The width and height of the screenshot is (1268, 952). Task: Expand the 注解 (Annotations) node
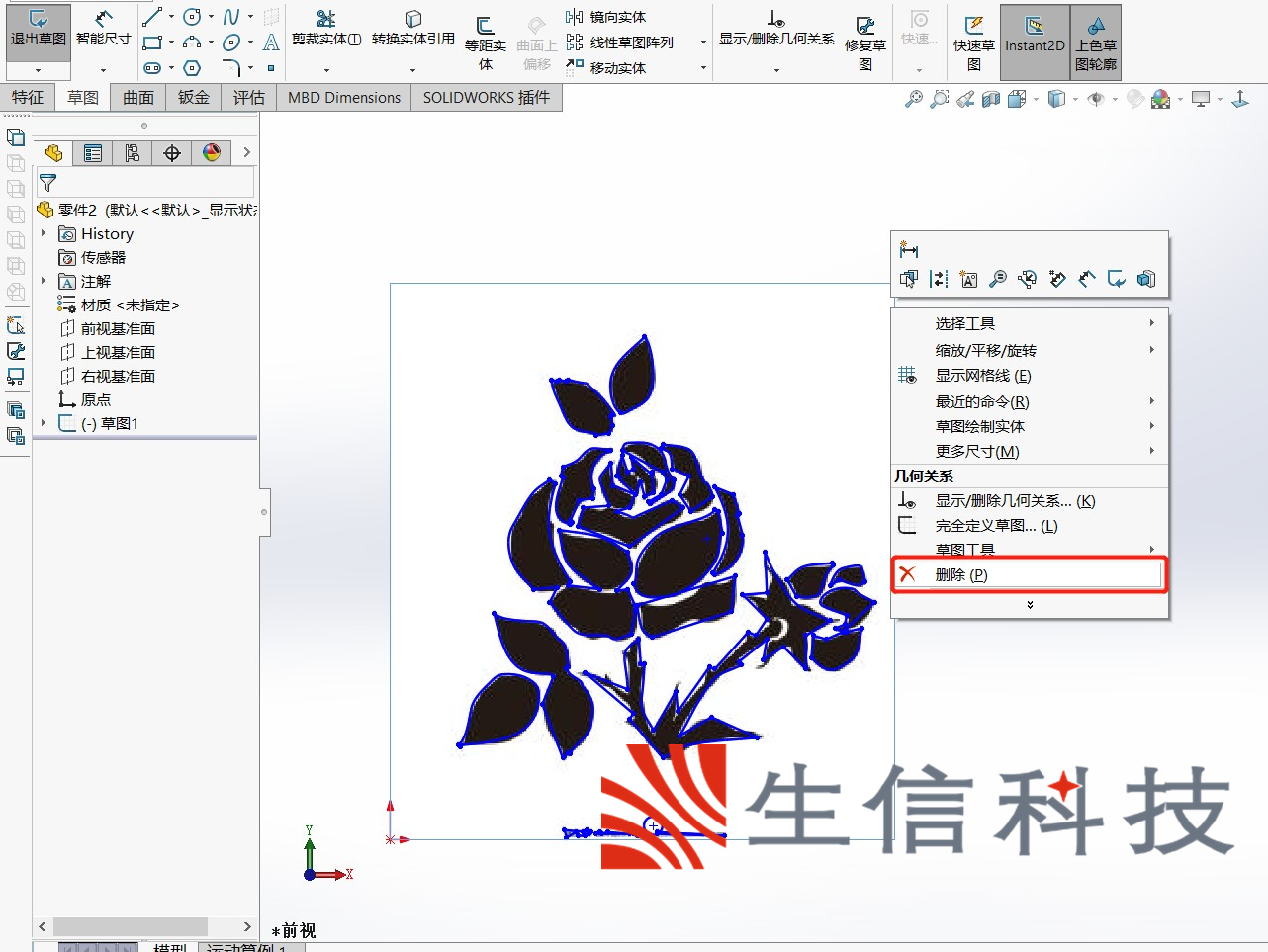tap(44, 281)
